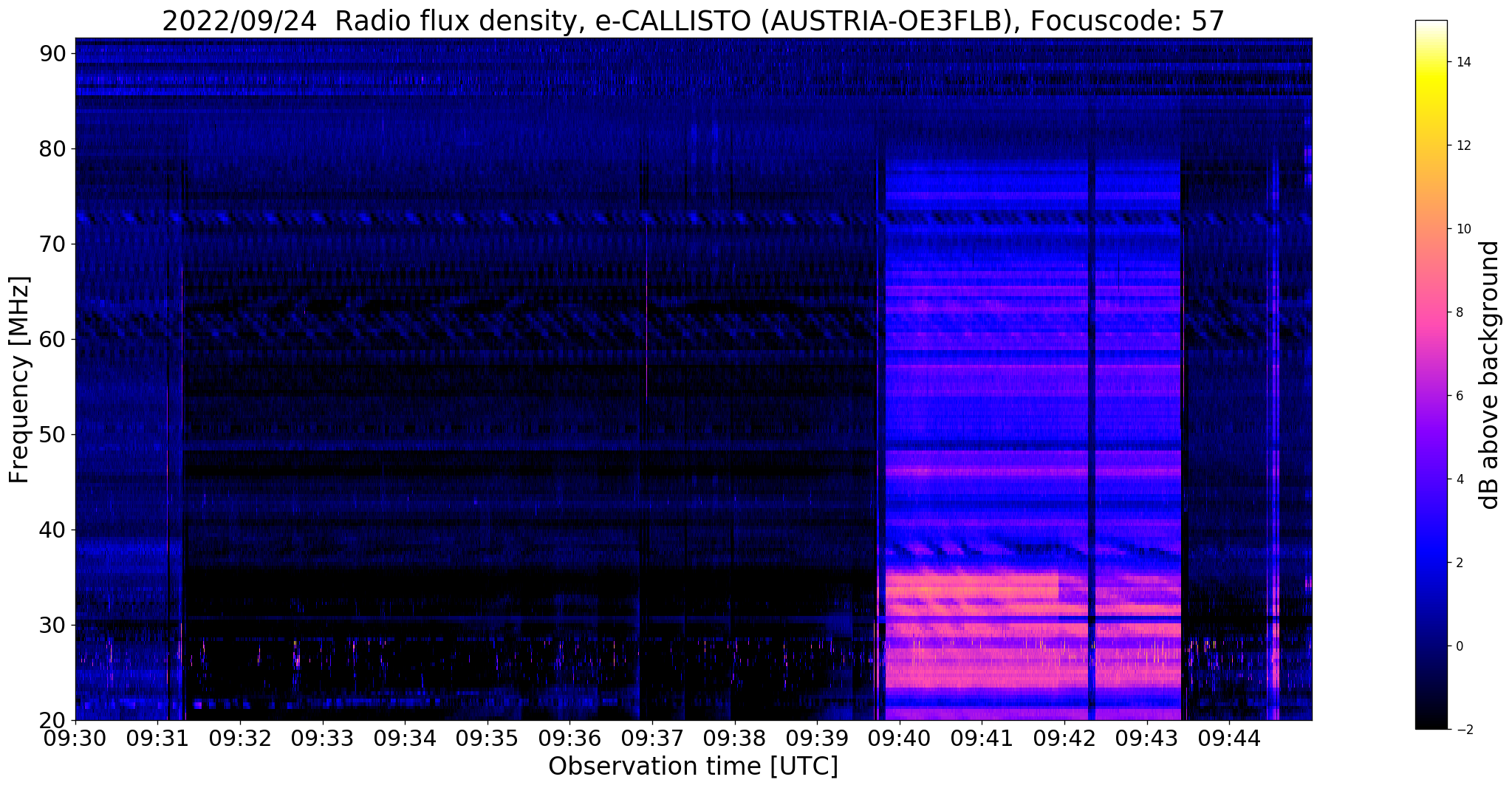Click the 09:33 time tick label
The image size is (1512, 788).
coord(323,739)
